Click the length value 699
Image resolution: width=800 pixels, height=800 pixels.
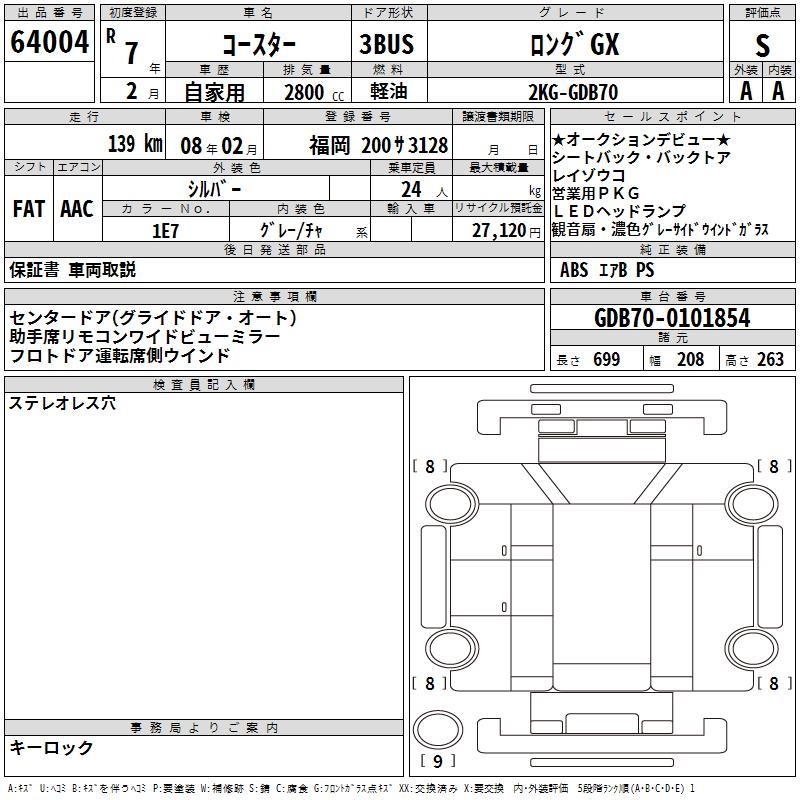point(607,360)
